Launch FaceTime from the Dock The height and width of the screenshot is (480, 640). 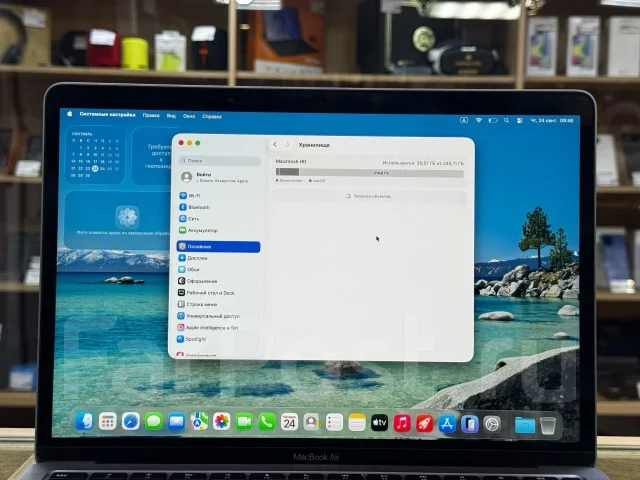click(244, 422)
